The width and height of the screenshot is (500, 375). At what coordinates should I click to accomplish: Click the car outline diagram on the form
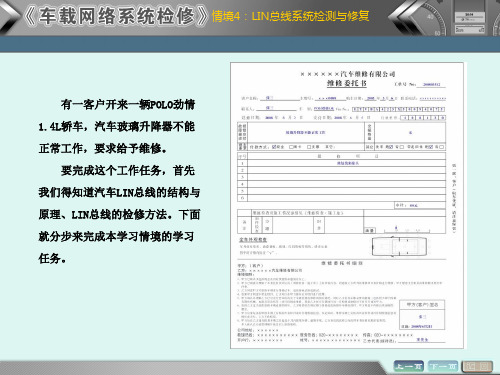[x=399, y=247]
